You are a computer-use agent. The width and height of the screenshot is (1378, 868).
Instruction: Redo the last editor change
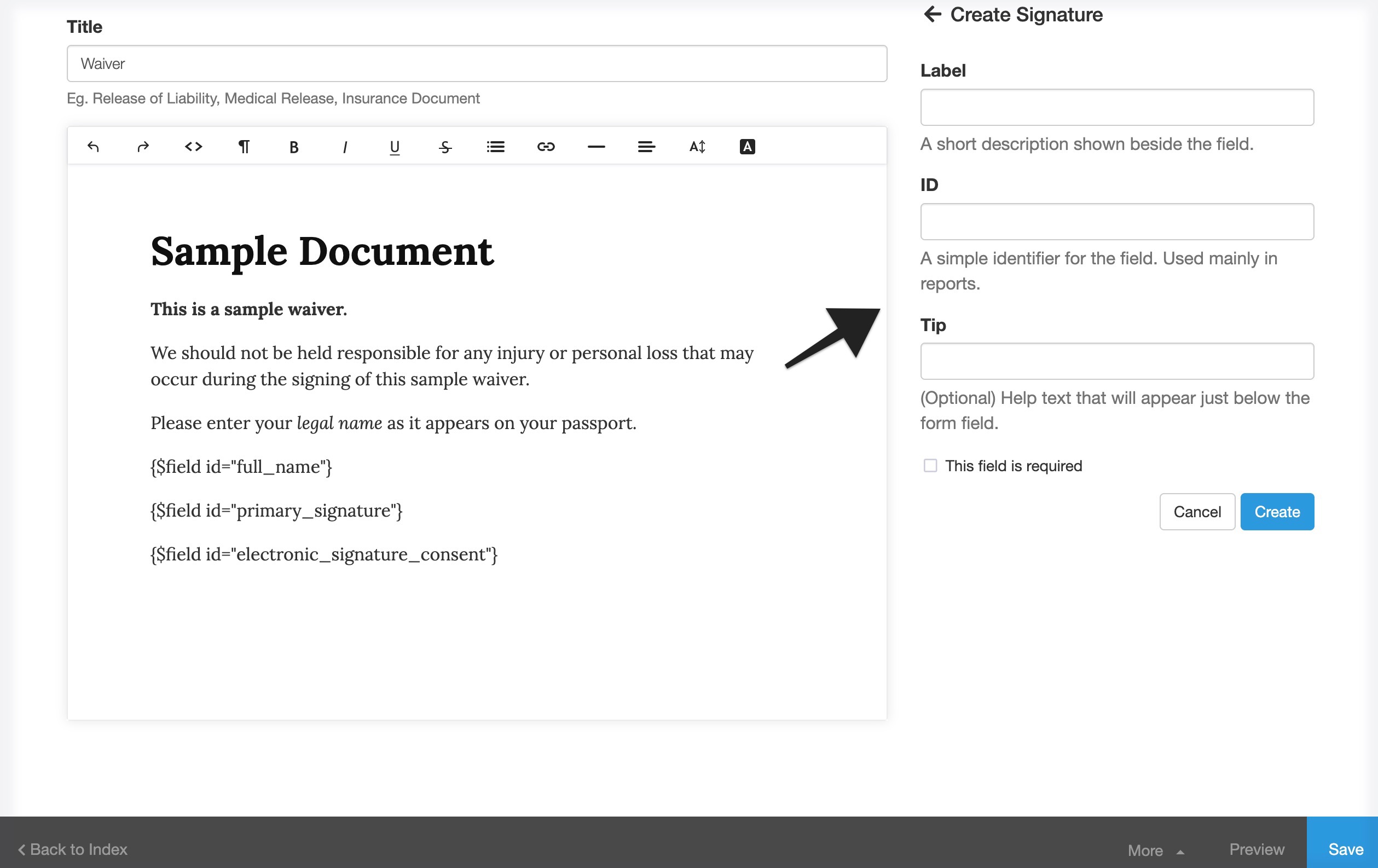pos(143,147)
